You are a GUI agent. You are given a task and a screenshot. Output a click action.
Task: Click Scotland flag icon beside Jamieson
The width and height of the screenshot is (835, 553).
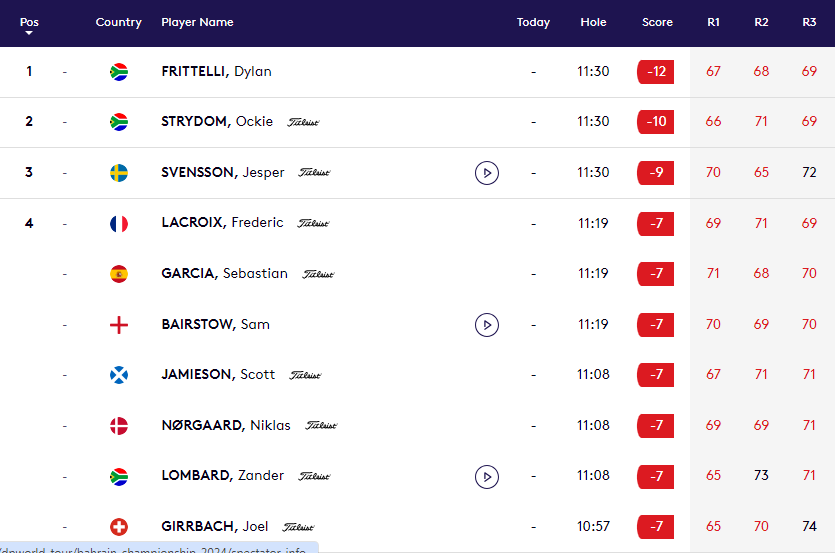click(119, 375)
